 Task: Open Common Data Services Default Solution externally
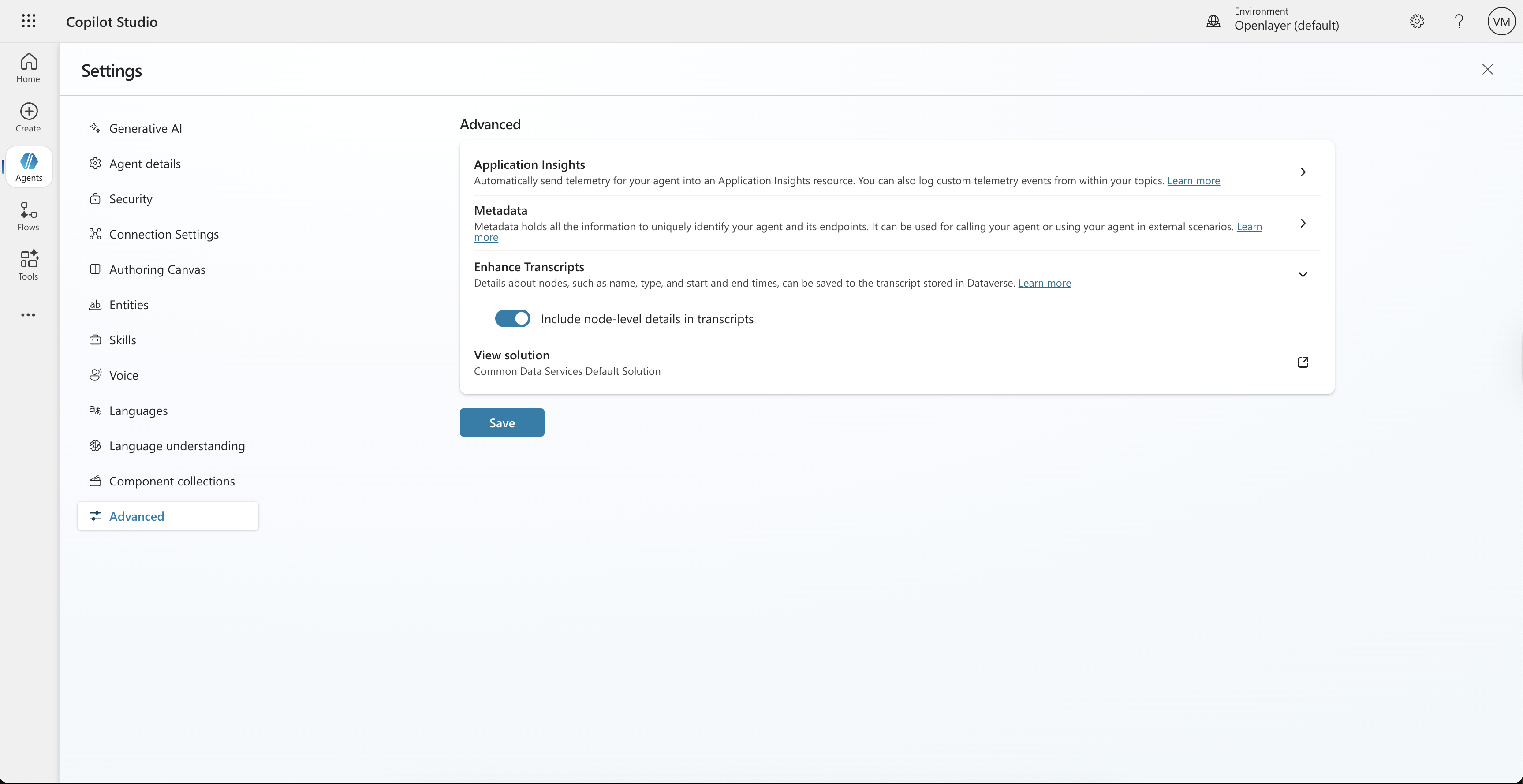click(1303, 362)
